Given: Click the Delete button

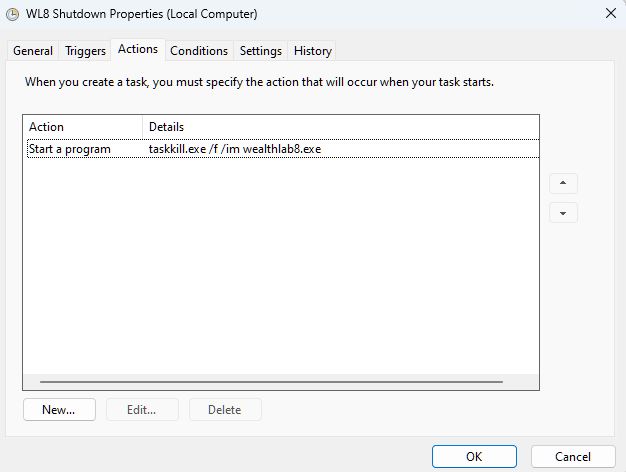Looking at the screenshot, I should pyautogui.click(x=224, y=409).
